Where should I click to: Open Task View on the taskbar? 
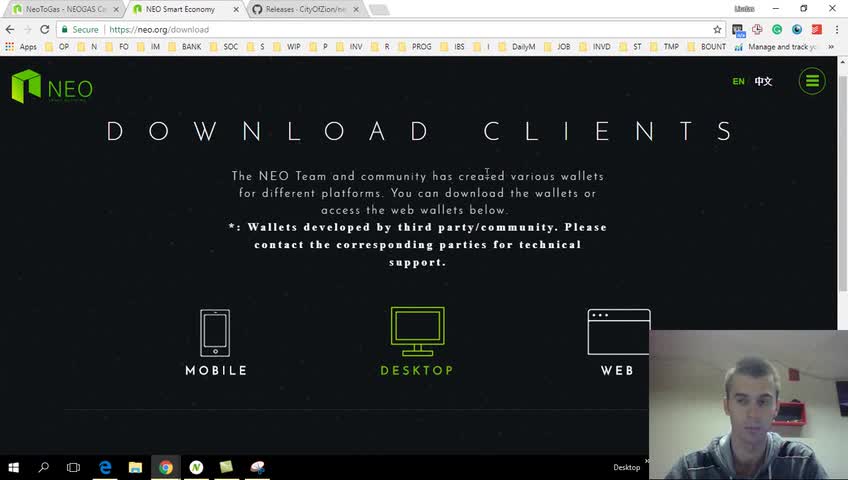pyautogui.click(x=73, y=467)
